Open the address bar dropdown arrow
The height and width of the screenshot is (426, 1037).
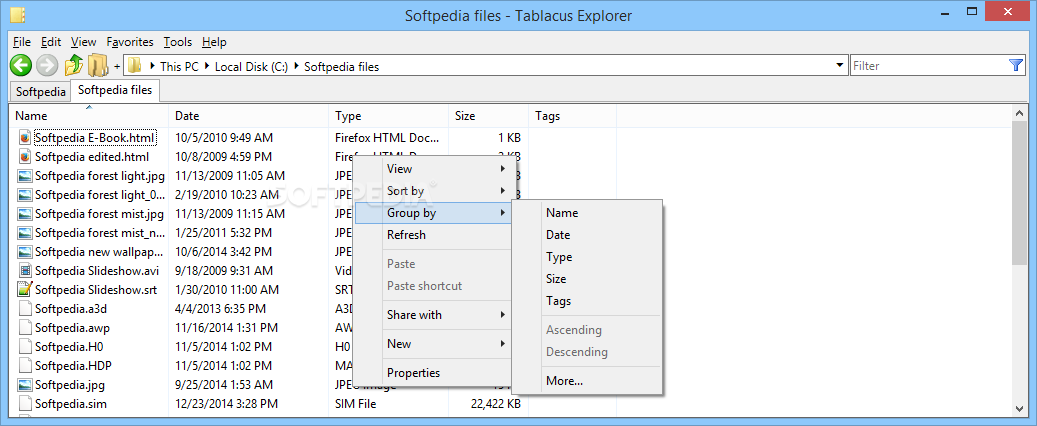[x=839, y=65]
